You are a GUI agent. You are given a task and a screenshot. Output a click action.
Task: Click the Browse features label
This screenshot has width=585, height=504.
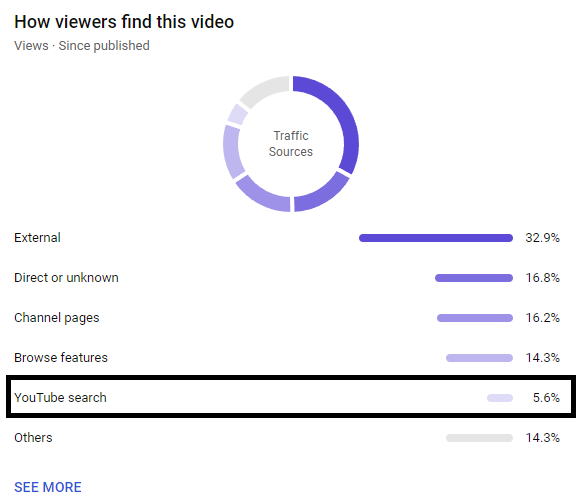pyautogui.click(x=61, y=357)
